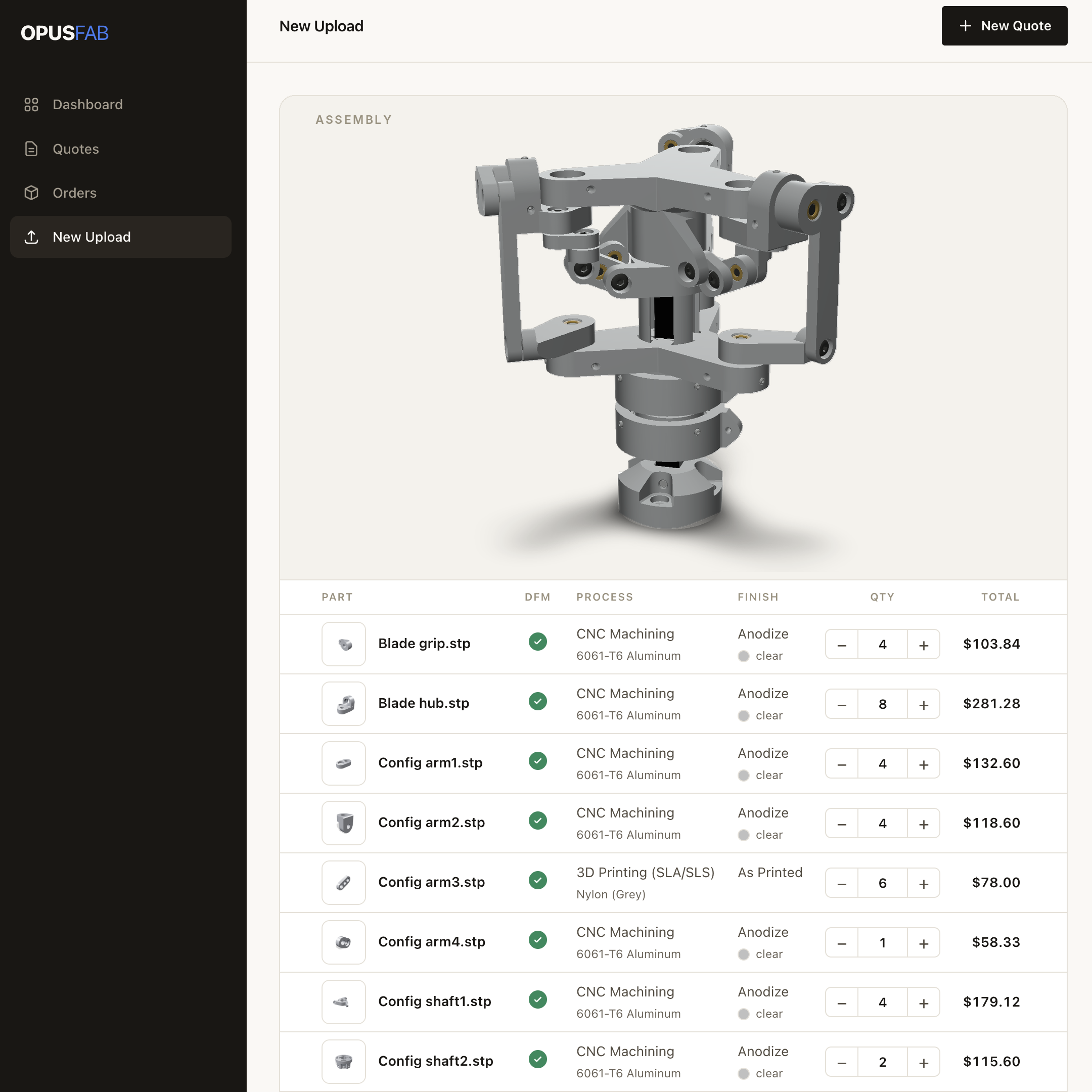The height and width of the screenshot is (1092, 1092).
Task: Decrease quantity for Blade grip.stp
Action: pos(842,645)
